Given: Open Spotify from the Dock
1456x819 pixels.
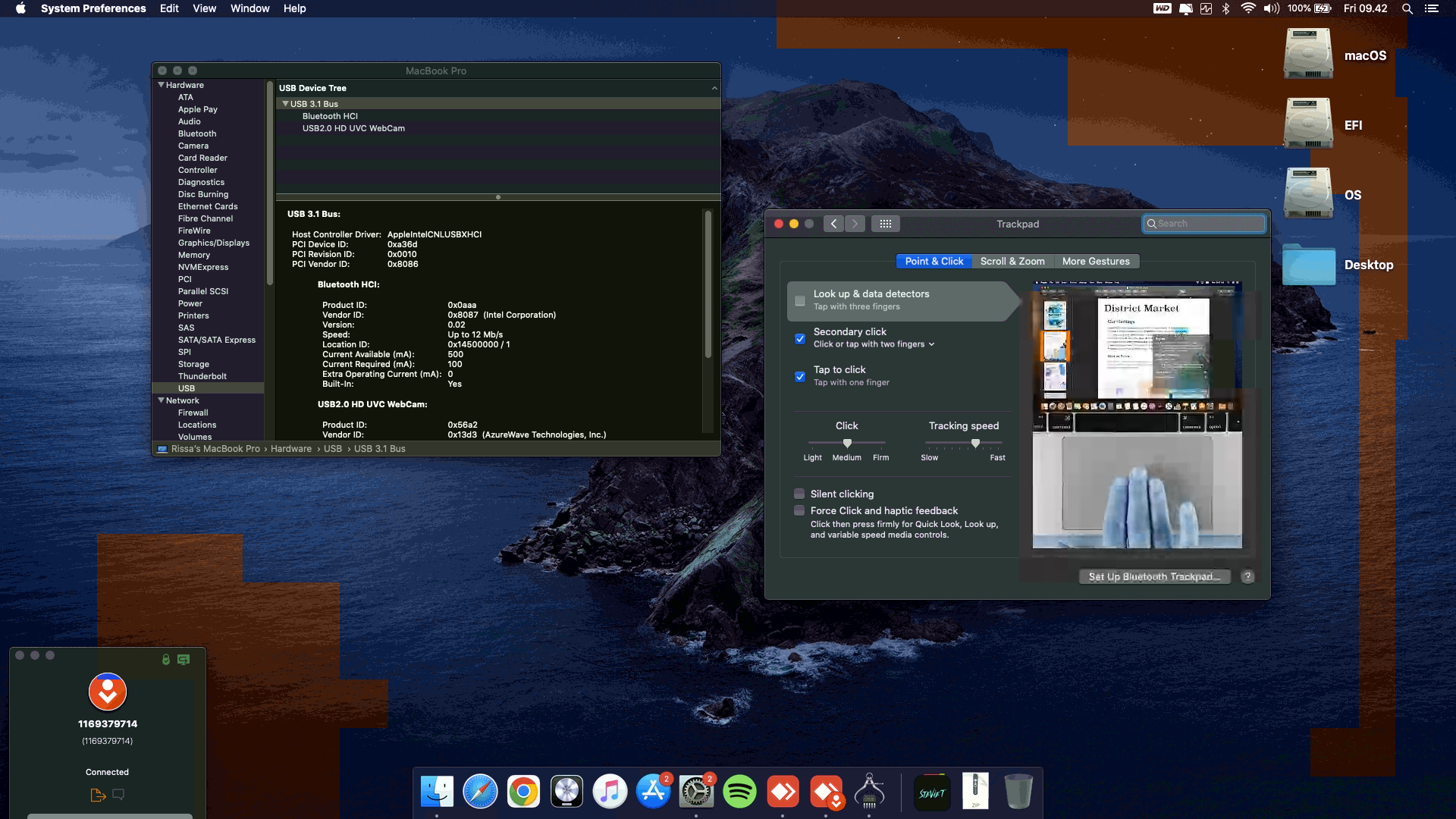Looking at the screenshot, I should coord(739,792).
